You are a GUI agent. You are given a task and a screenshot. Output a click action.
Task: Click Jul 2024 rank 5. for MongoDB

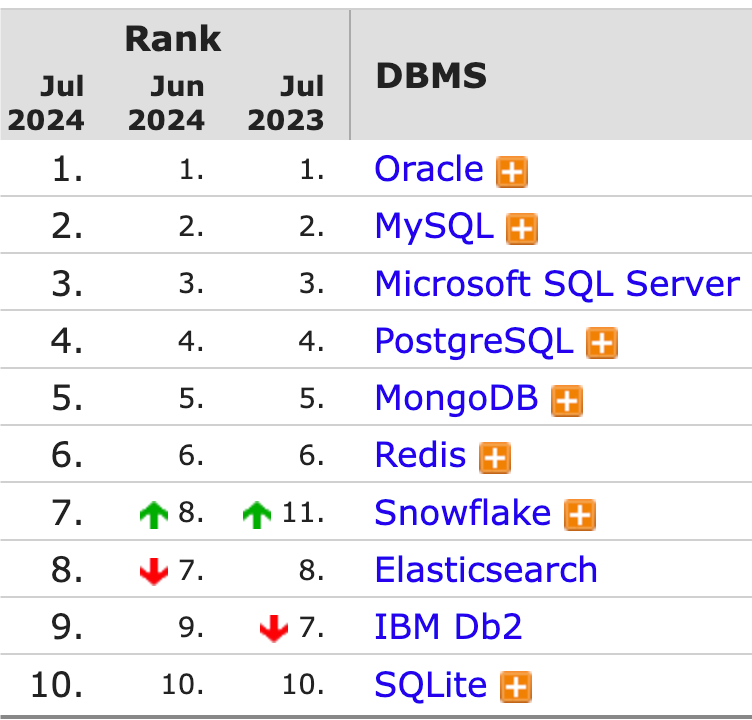67,398
